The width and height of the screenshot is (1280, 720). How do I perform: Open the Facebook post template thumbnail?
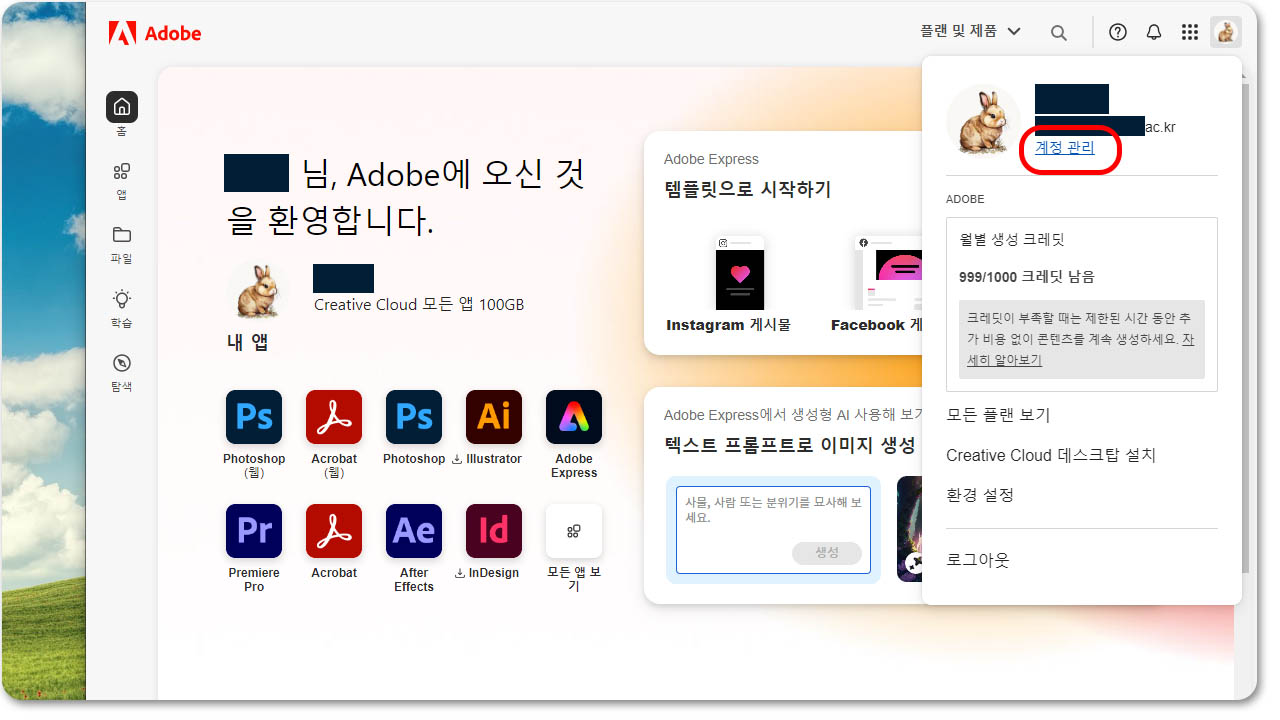click(x=889, y=273)
